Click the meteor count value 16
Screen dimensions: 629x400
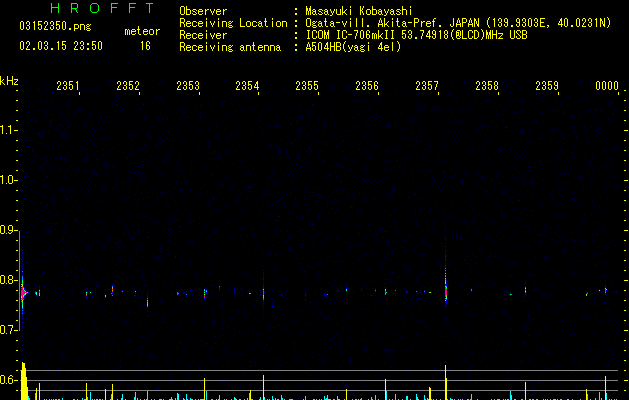pyautogui.click(x=145, y=46)
